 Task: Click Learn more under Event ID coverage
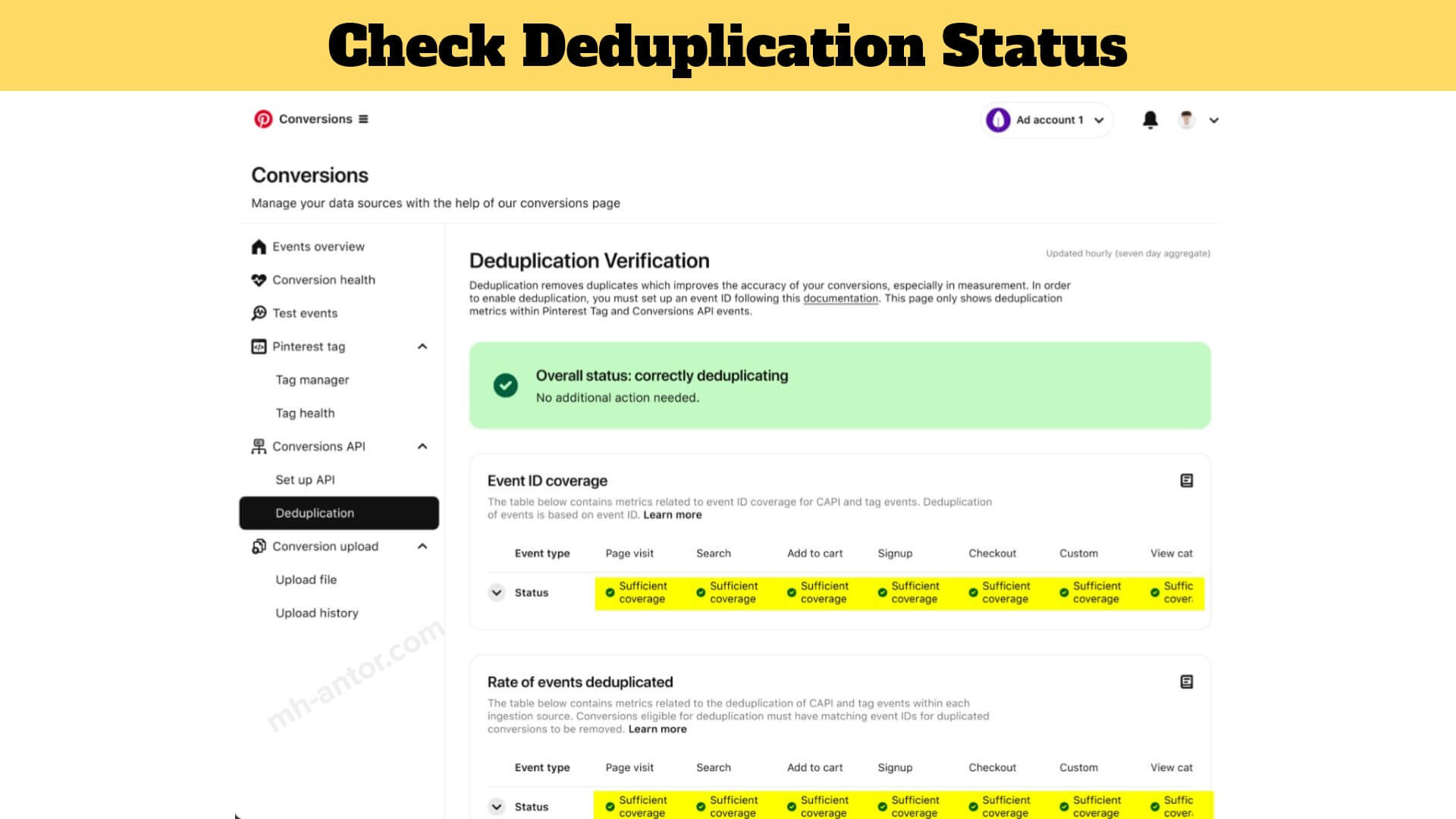[673, 515]
